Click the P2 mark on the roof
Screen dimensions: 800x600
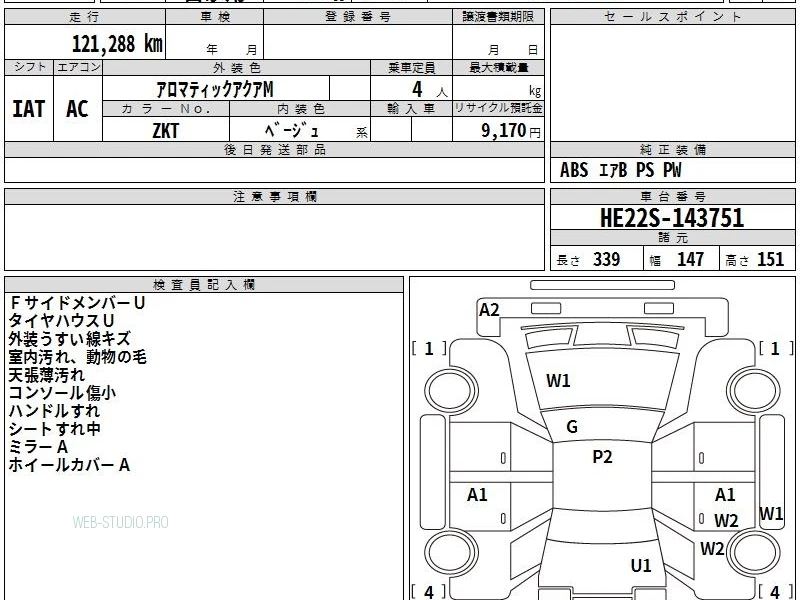[x=602, y=457]
